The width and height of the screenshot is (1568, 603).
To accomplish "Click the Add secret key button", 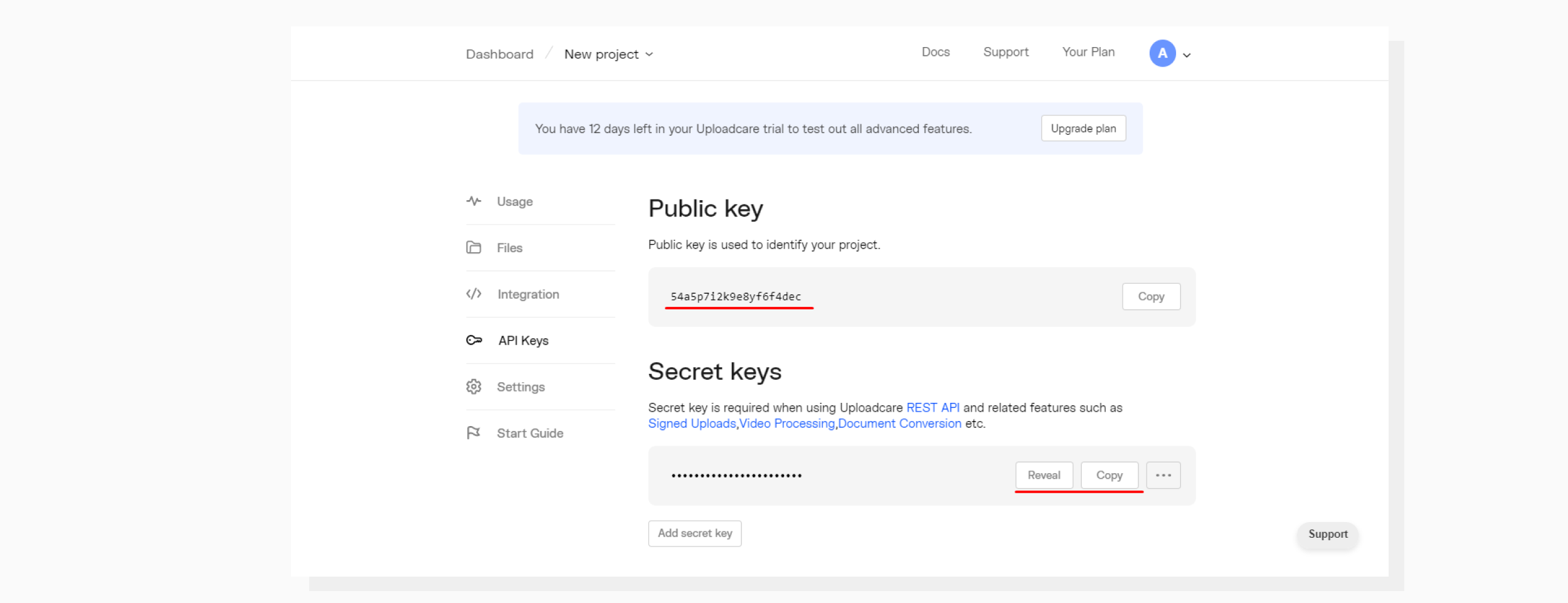I will pos(694,533).
